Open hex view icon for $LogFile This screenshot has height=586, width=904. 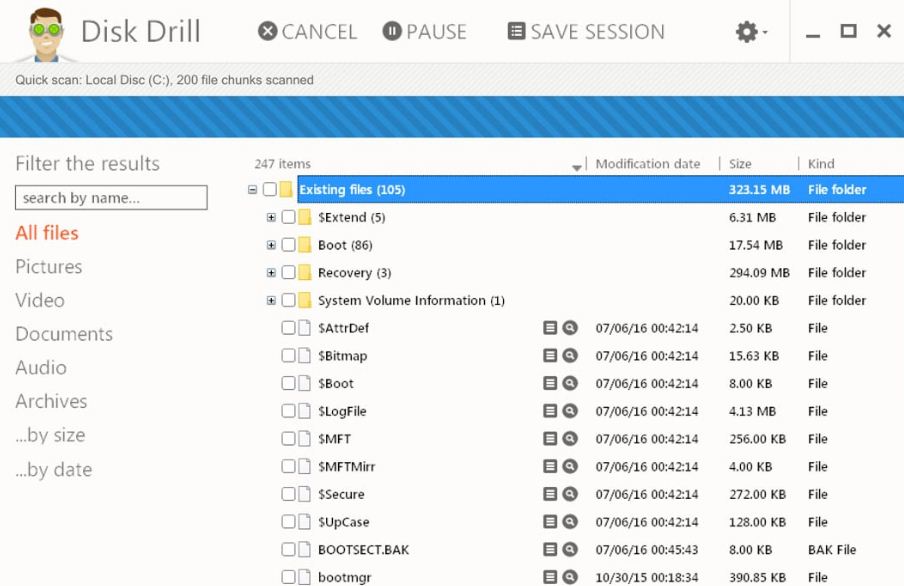coord(550,411)
